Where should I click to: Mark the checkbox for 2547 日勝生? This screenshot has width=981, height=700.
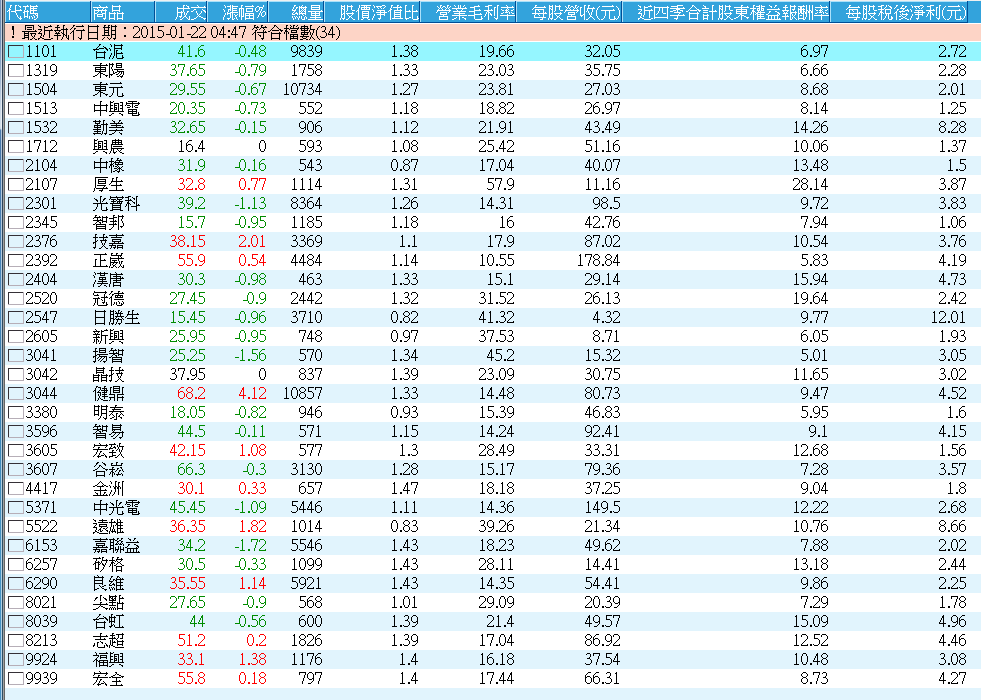tap(16, 318)
